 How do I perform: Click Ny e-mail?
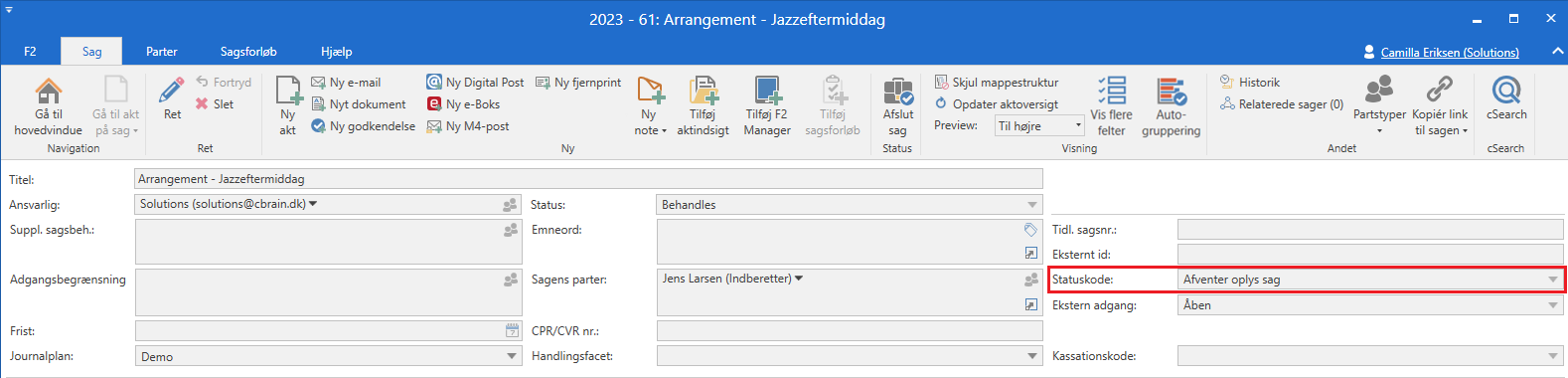tap(347, 83)
